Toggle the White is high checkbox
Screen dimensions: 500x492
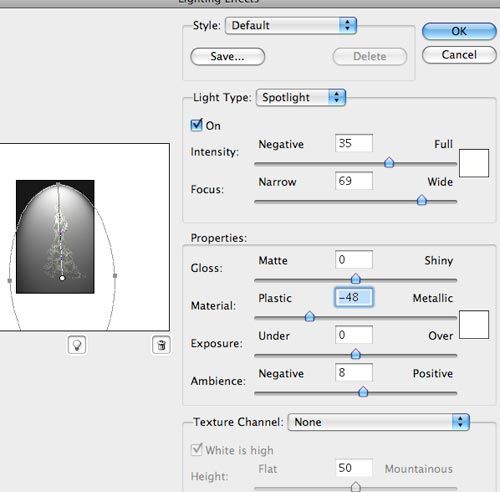(x=196, y=449)
